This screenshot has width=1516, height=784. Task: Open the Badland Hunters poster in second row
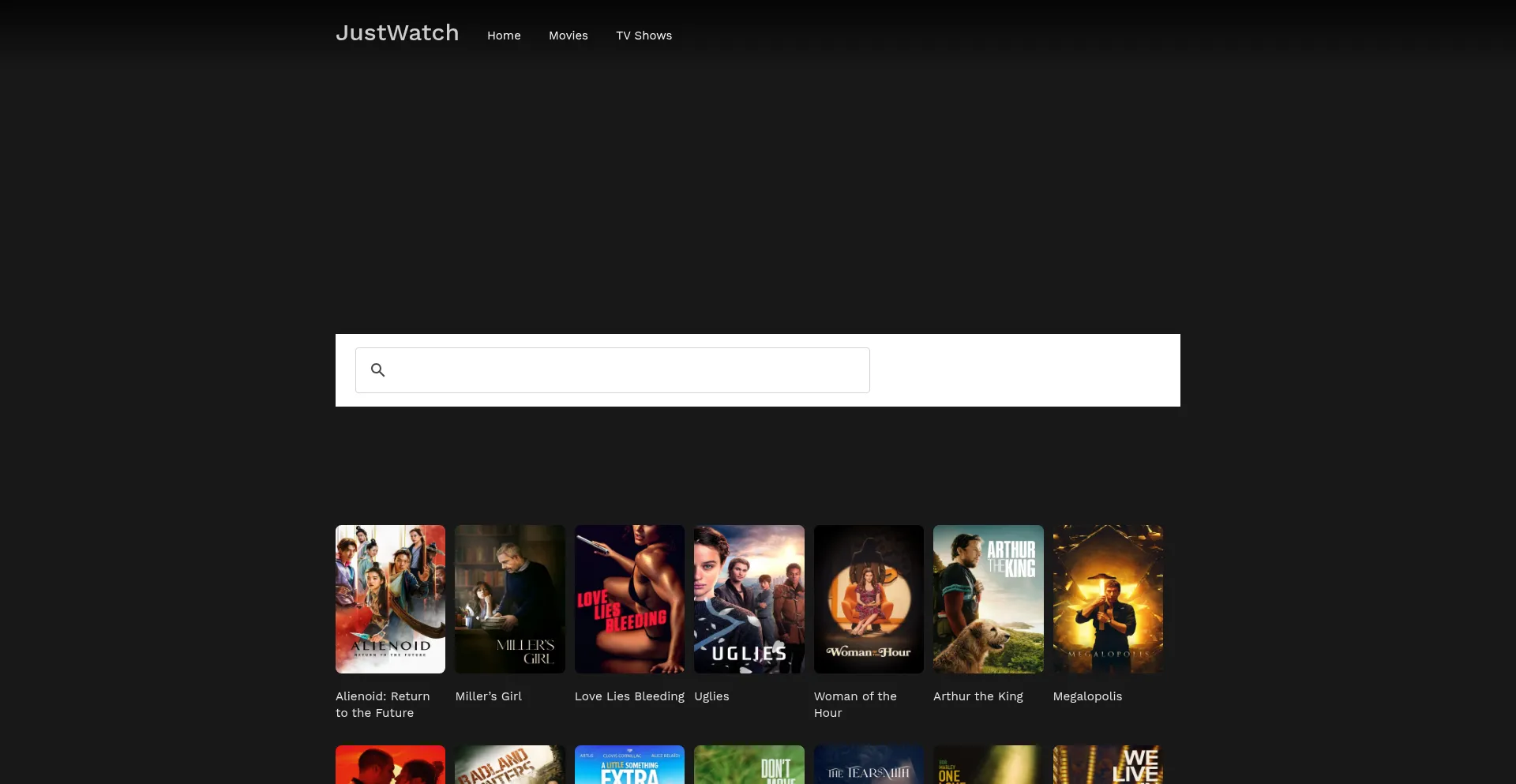[x=510, y=765]
